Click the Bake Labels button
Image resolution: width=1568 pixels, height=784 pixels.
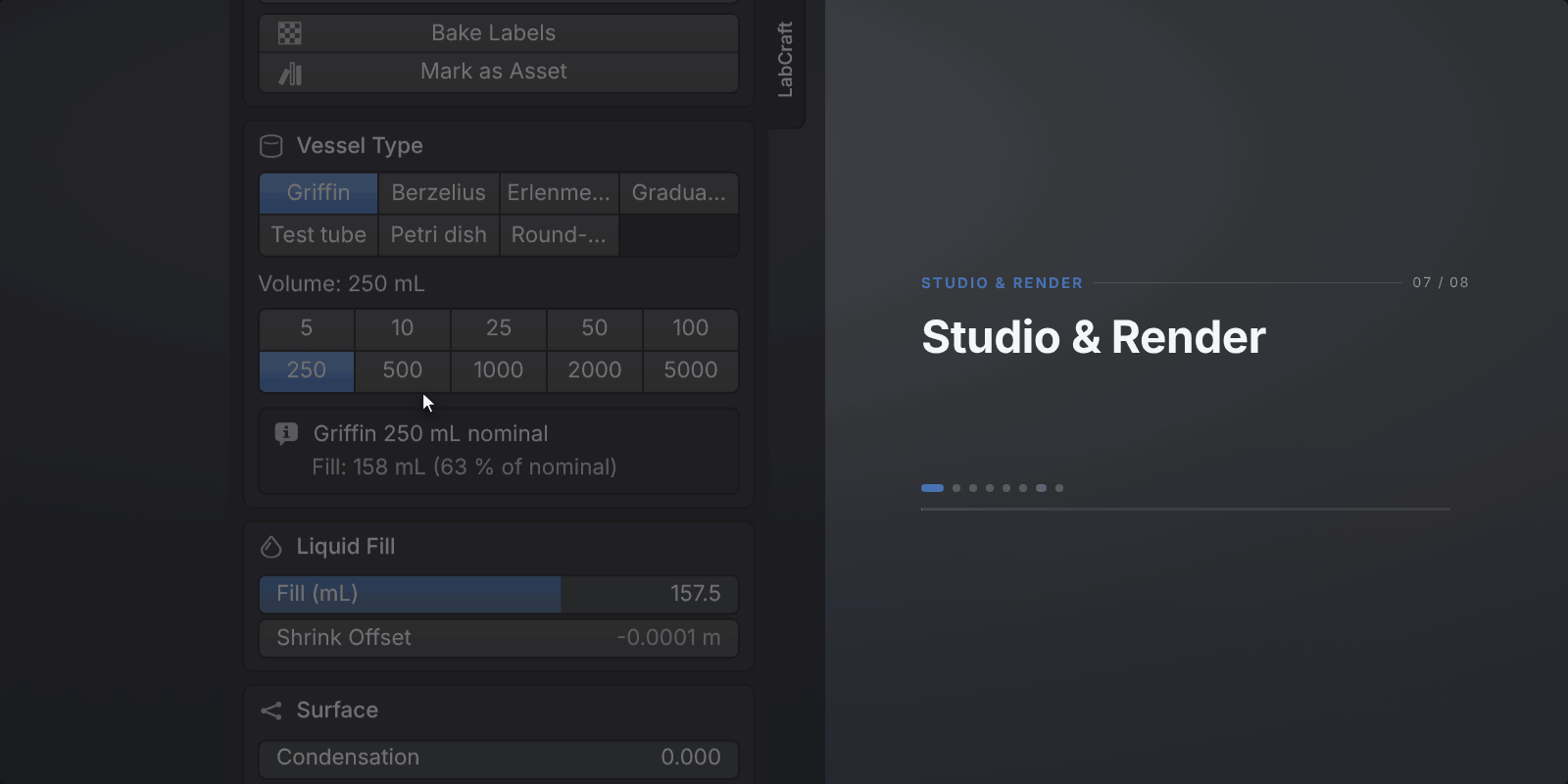[499, 33]
